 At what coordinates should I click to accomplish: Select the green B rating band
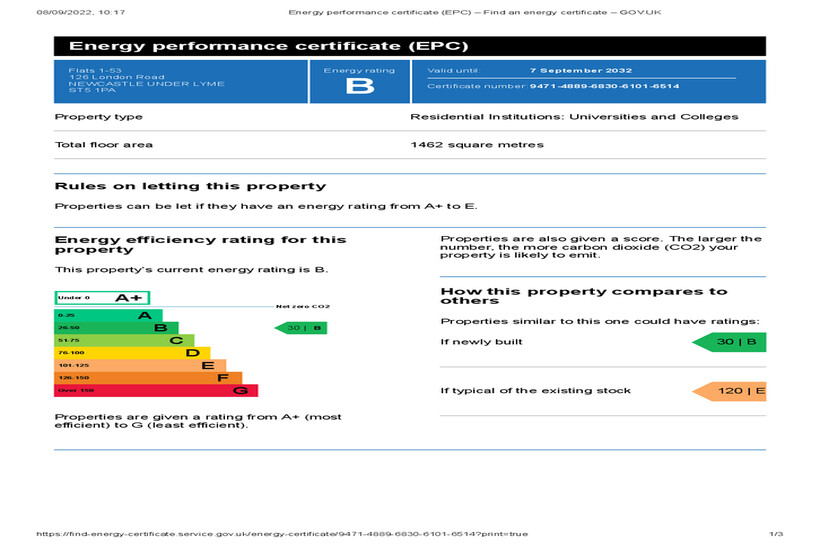click(x=115, y=327)
